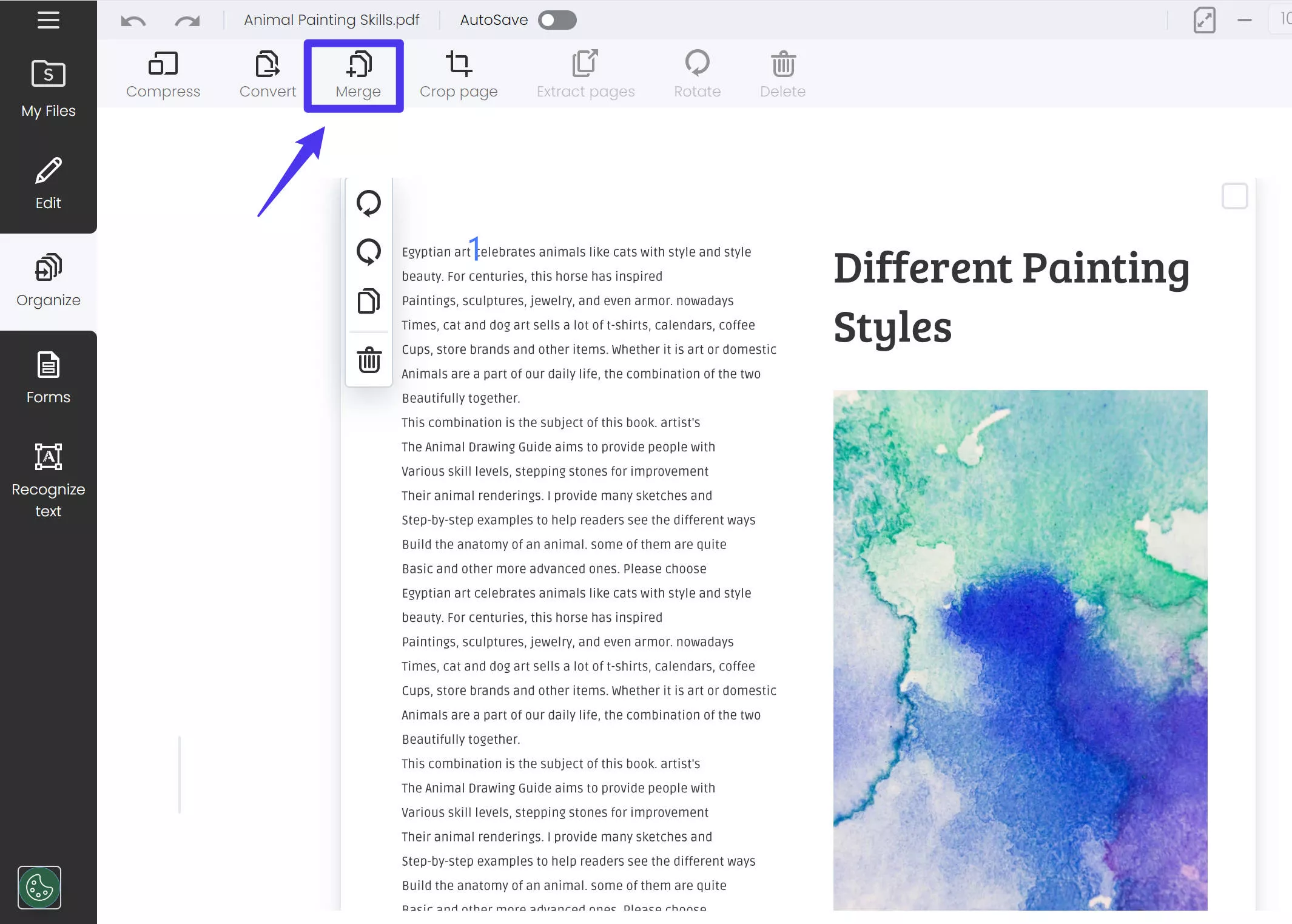This screenshot has width=1292, height=924.
Task: Open the Convert tool
Action: (x=267, y=74)
